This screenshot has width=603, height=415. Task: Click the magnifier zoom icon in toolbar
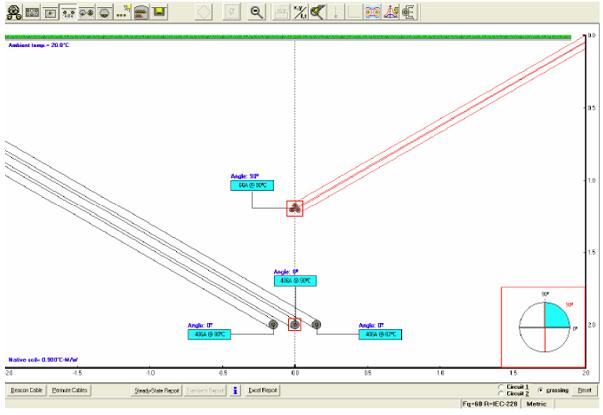[x=257, y=11]
